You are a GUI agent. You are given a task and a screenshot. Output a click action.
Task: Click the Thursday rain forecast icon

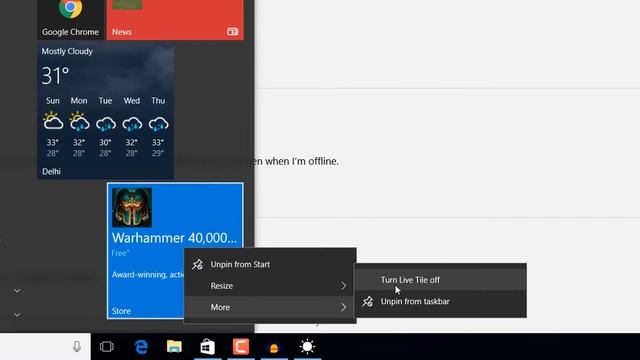158,123
